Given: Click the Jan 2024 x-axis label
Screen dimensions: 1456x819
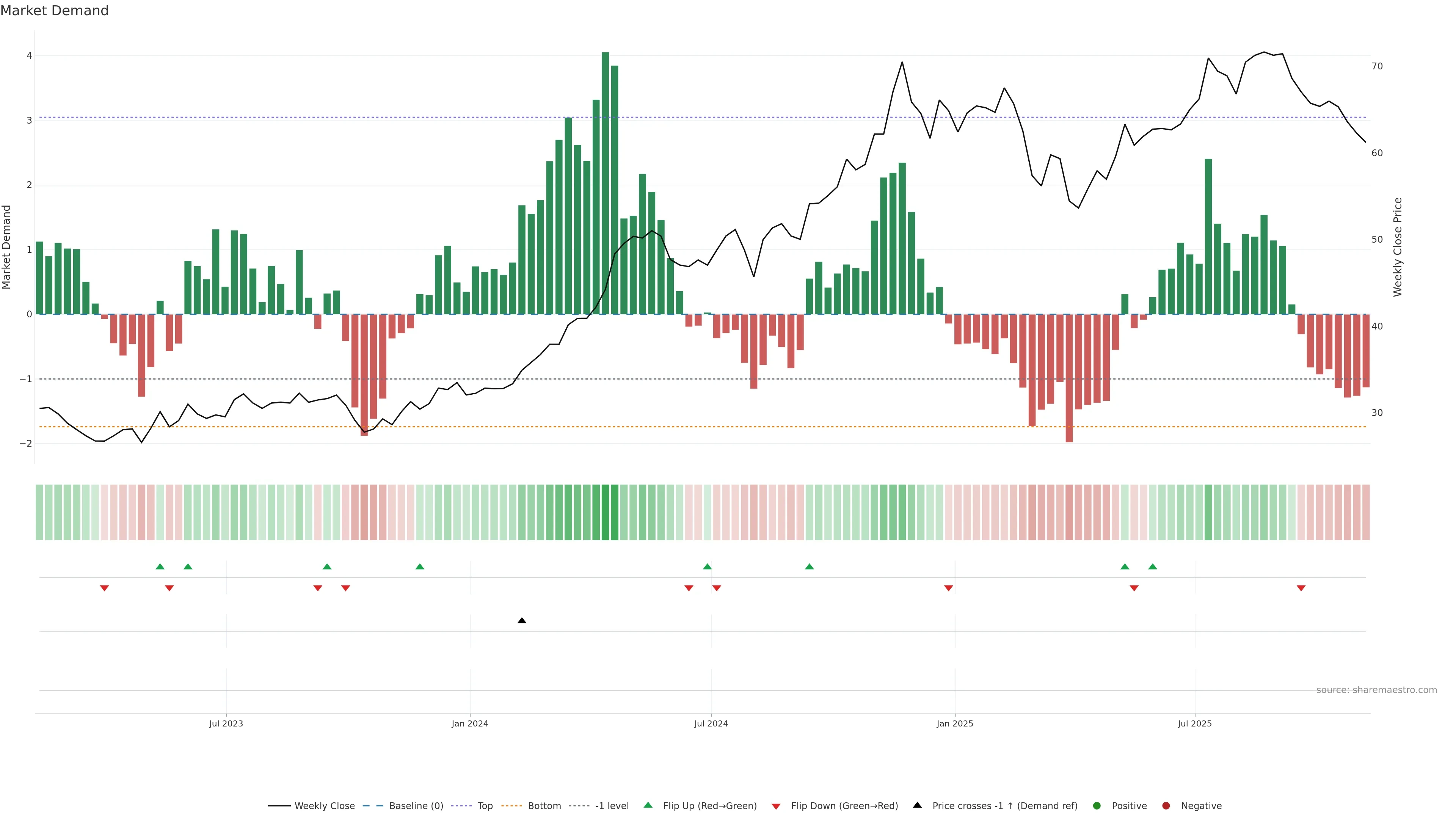Looking at the screenshot, I should click(x=470, y=723).
